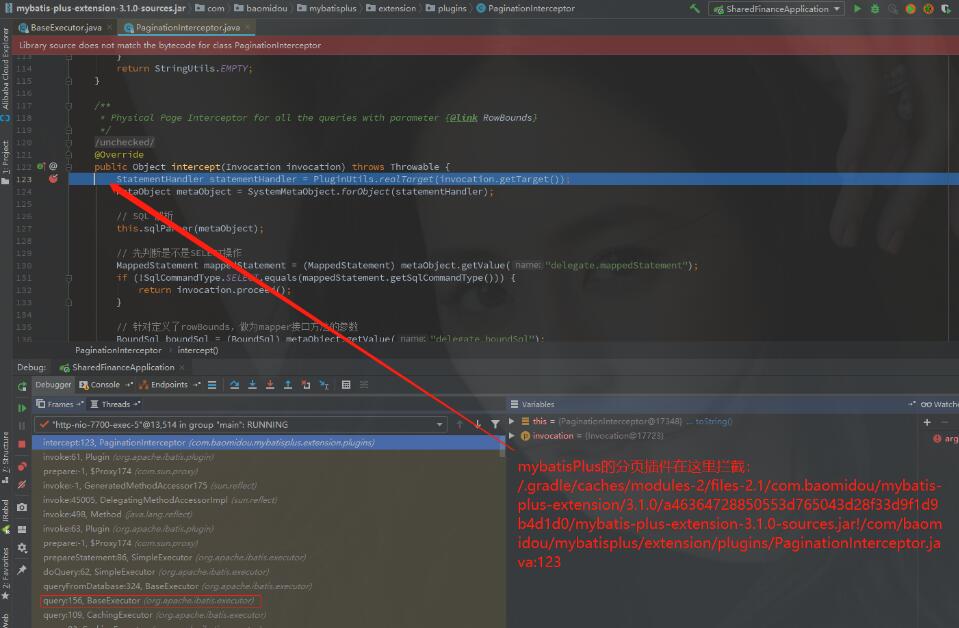
Task: Click the Resume Program icon in debug sidebar
Action: pyautogui.click(x=22, y=407)
